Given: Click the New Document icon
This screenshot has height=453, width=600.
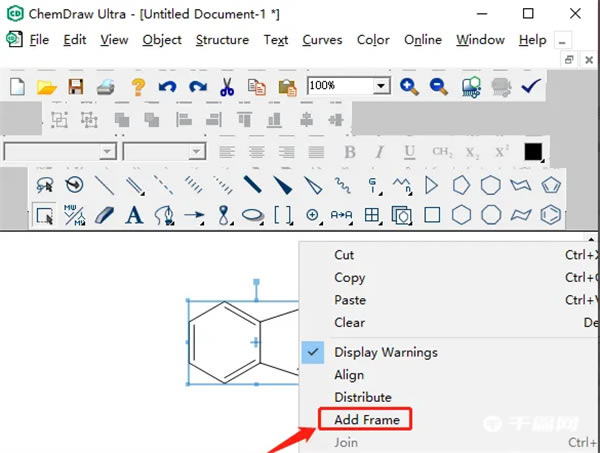Looking at the screenshot, I should point(17,86).
